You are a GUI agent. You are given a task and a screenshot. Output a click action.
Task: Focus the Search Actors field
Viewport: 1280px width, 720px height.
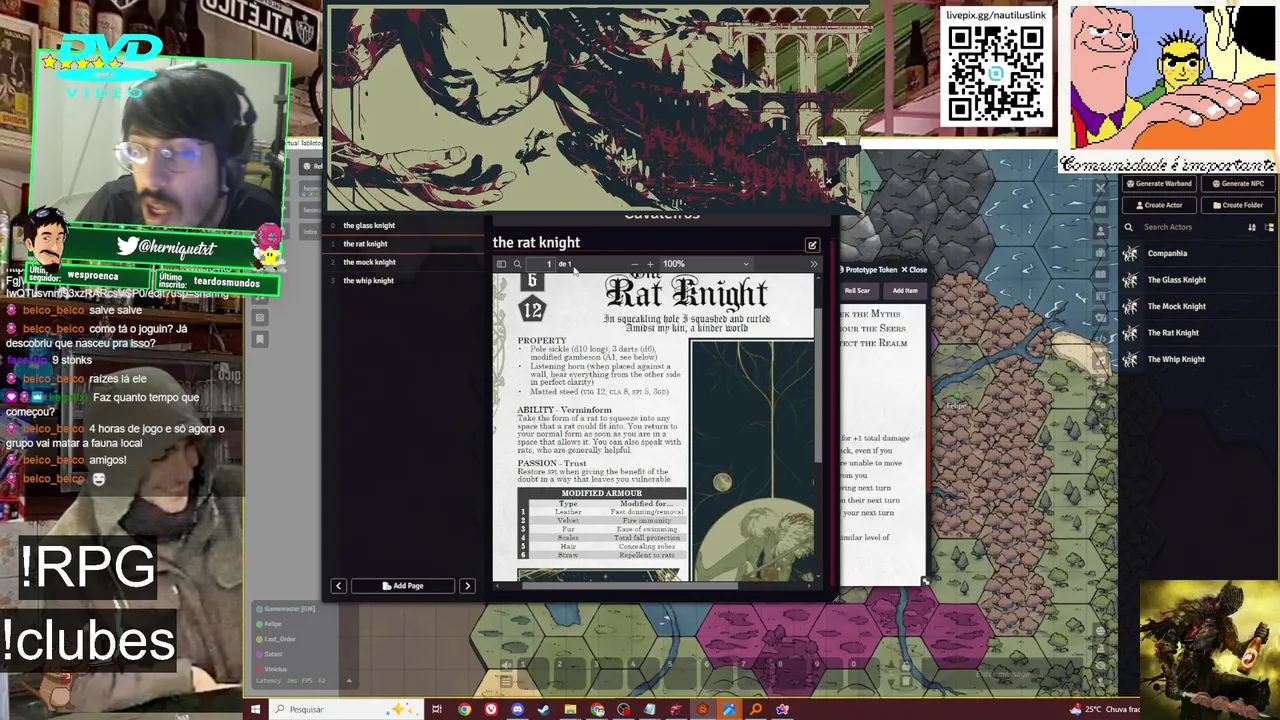(1190, 227)
